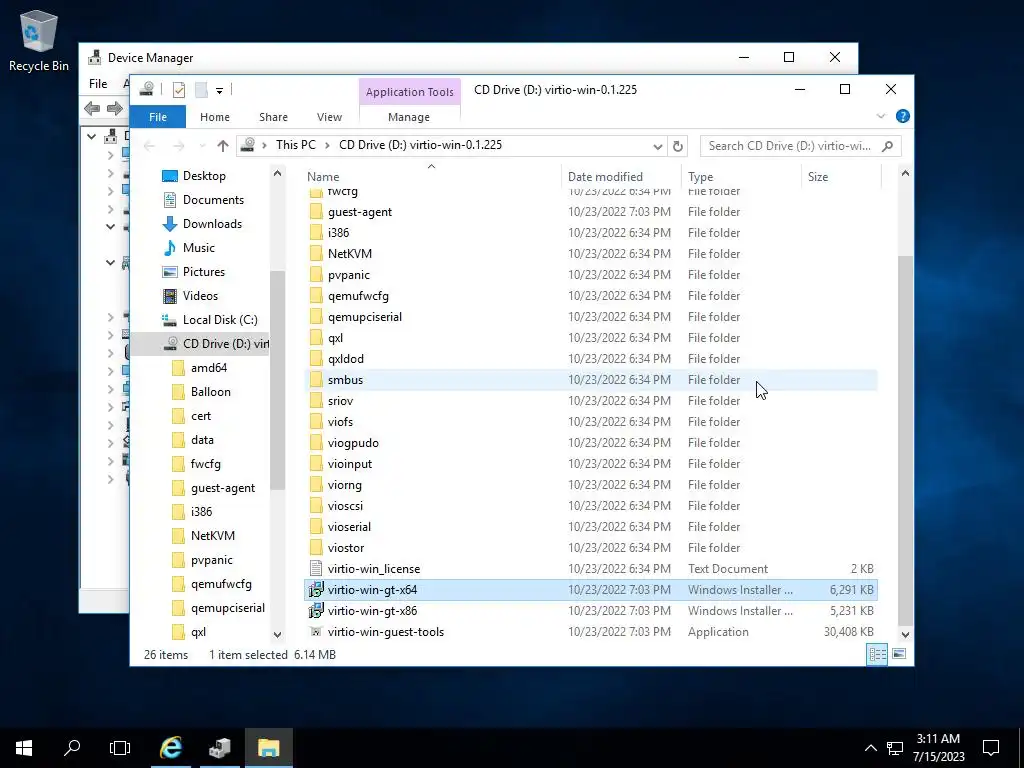Select Local Disk (C:) in navigation pane

tap(219, 320)
